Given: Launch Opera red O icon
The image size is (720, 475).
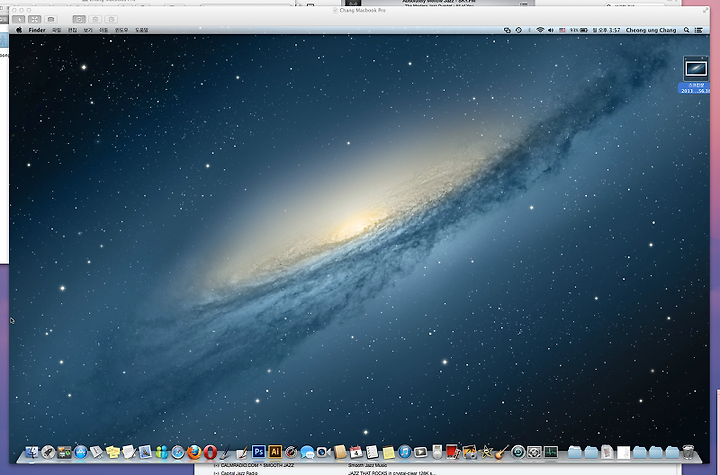Looking at the screenshot, I should [210, 452].
